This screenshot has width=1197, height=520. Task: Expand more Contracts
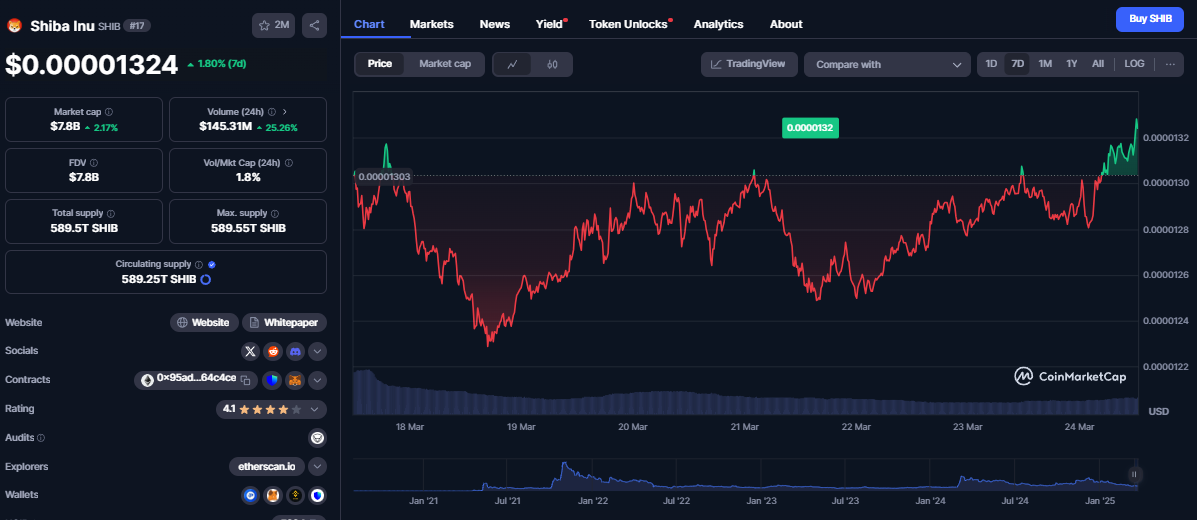(x=318, y=380)
